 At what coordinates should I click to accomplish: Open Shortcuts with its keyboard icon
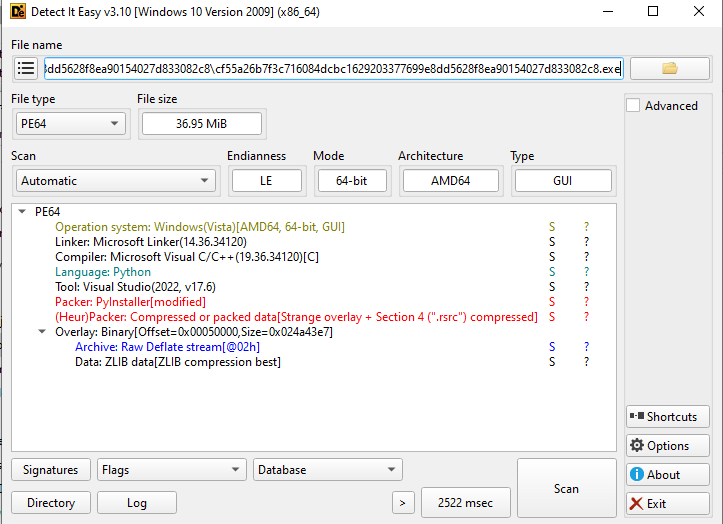[668, 417]
